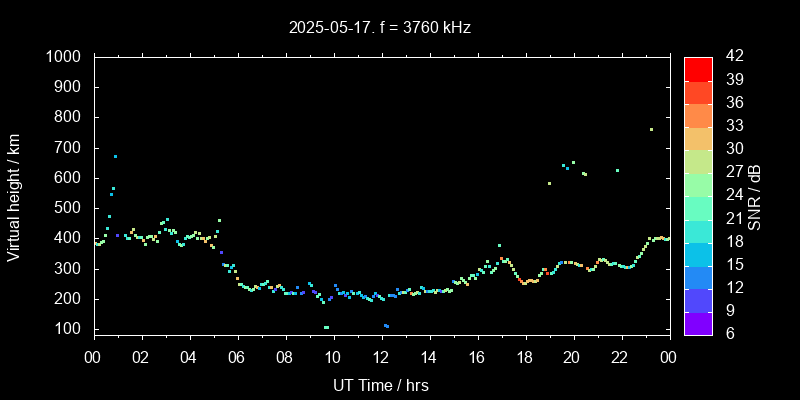Select the purple swatch at bottom of colorbar
The height and width of the screenshot is (400, 800).
point(698,322)
